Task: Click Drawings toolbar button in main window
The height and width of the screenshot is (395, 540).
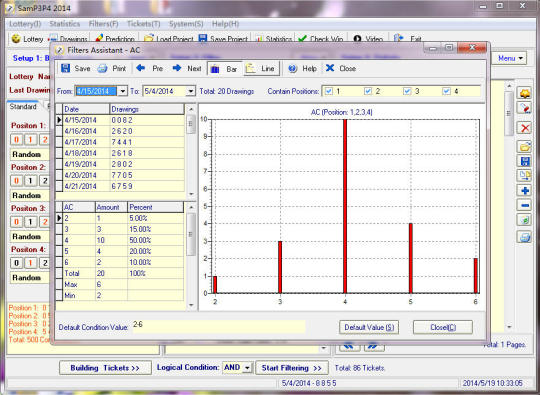Action: point(68,39)
